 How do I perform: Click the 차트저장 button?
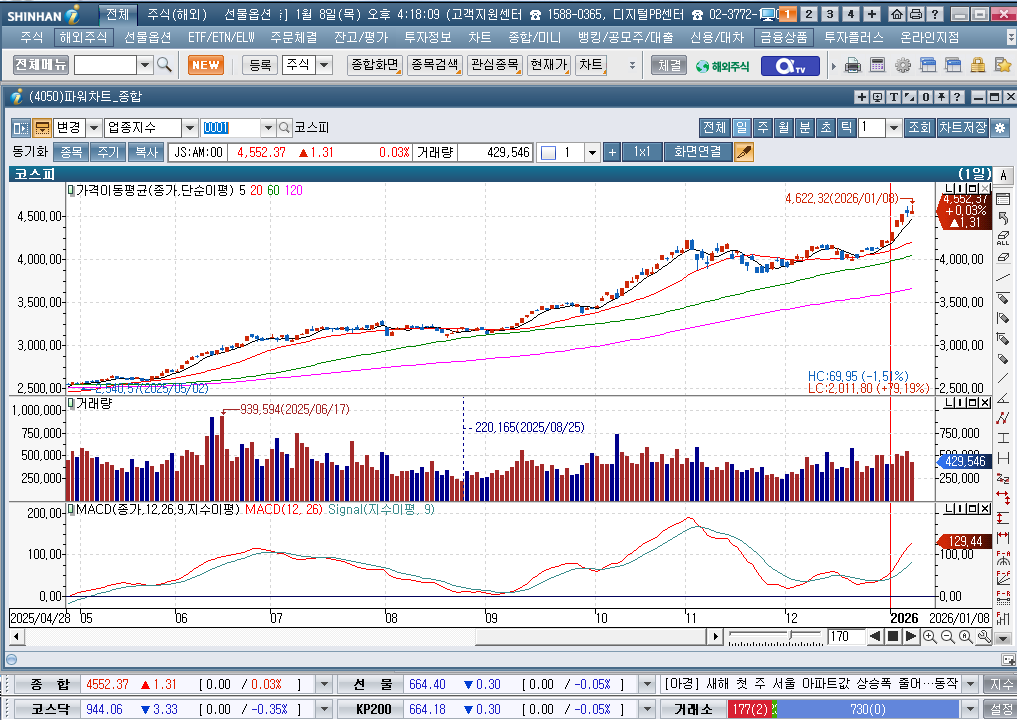coord(963,128)
